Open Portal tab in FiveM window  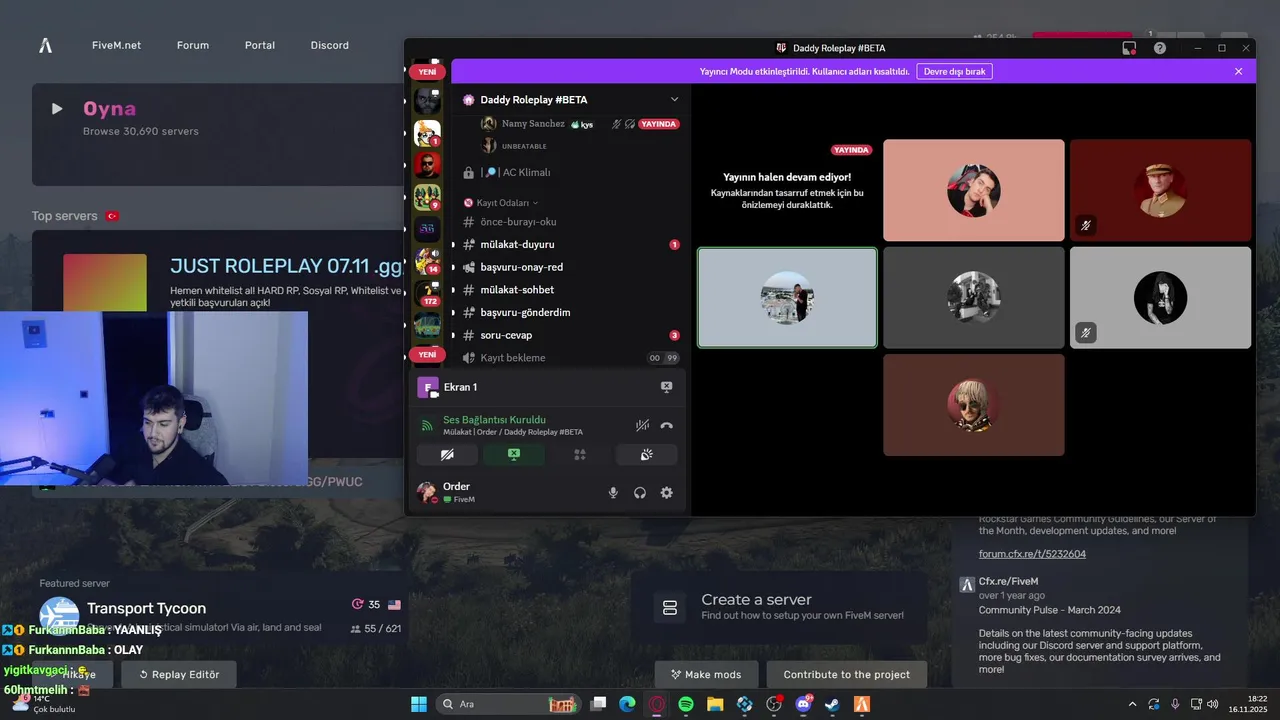point(260,45)
